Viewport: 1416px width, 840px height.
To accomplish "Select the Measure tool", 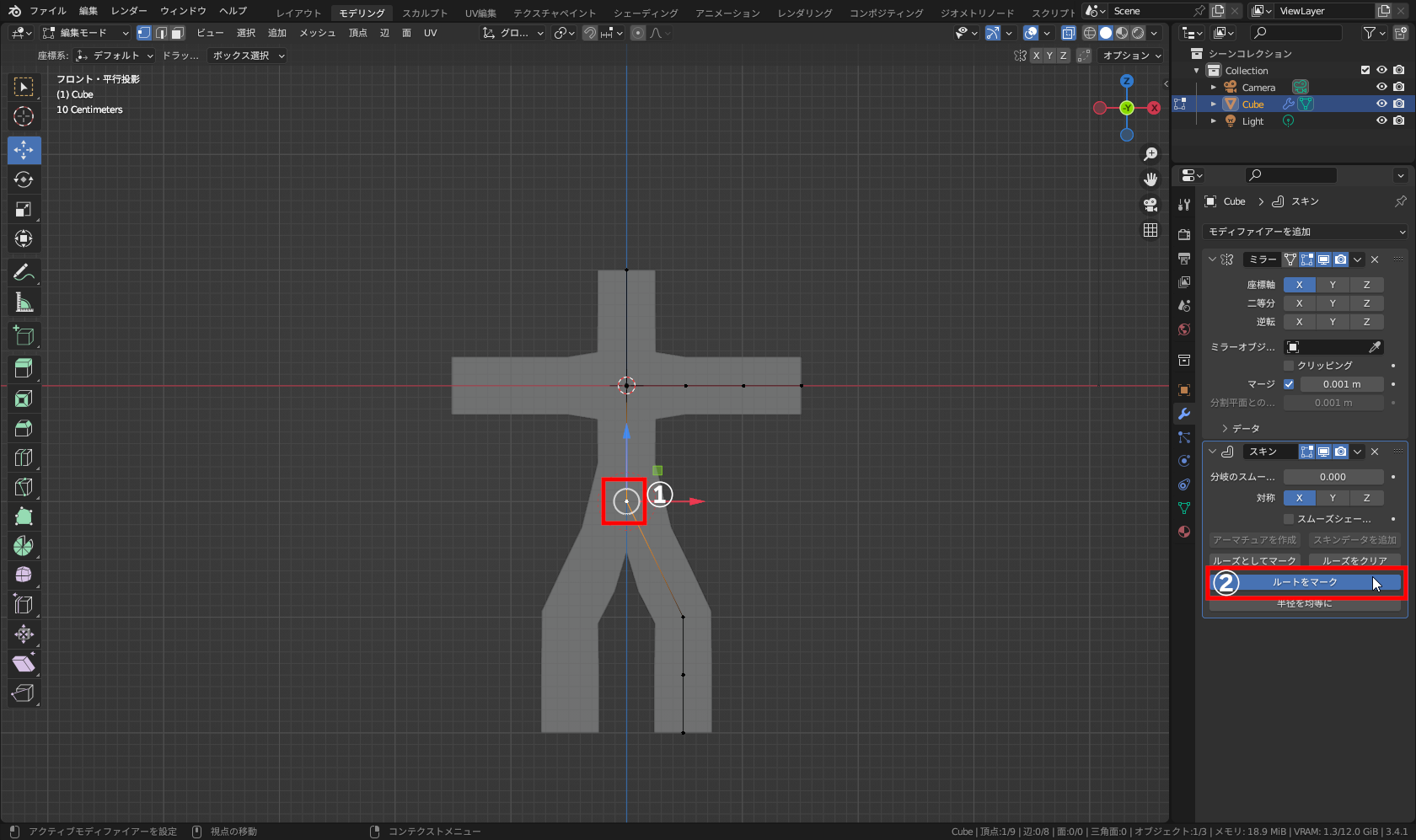I will coord(24,302).
